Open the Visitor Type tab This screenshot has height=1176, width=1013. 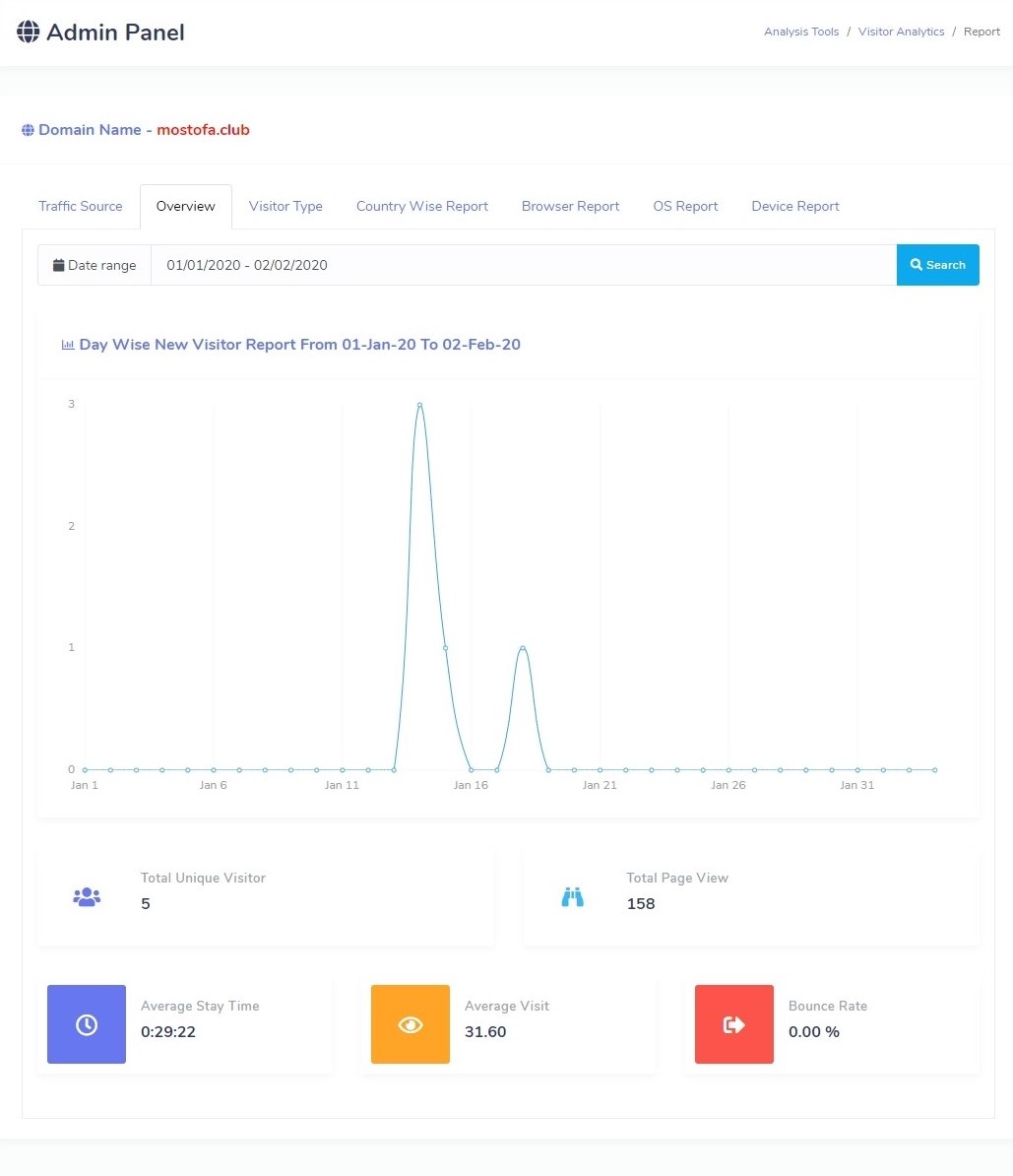point(285,206)
